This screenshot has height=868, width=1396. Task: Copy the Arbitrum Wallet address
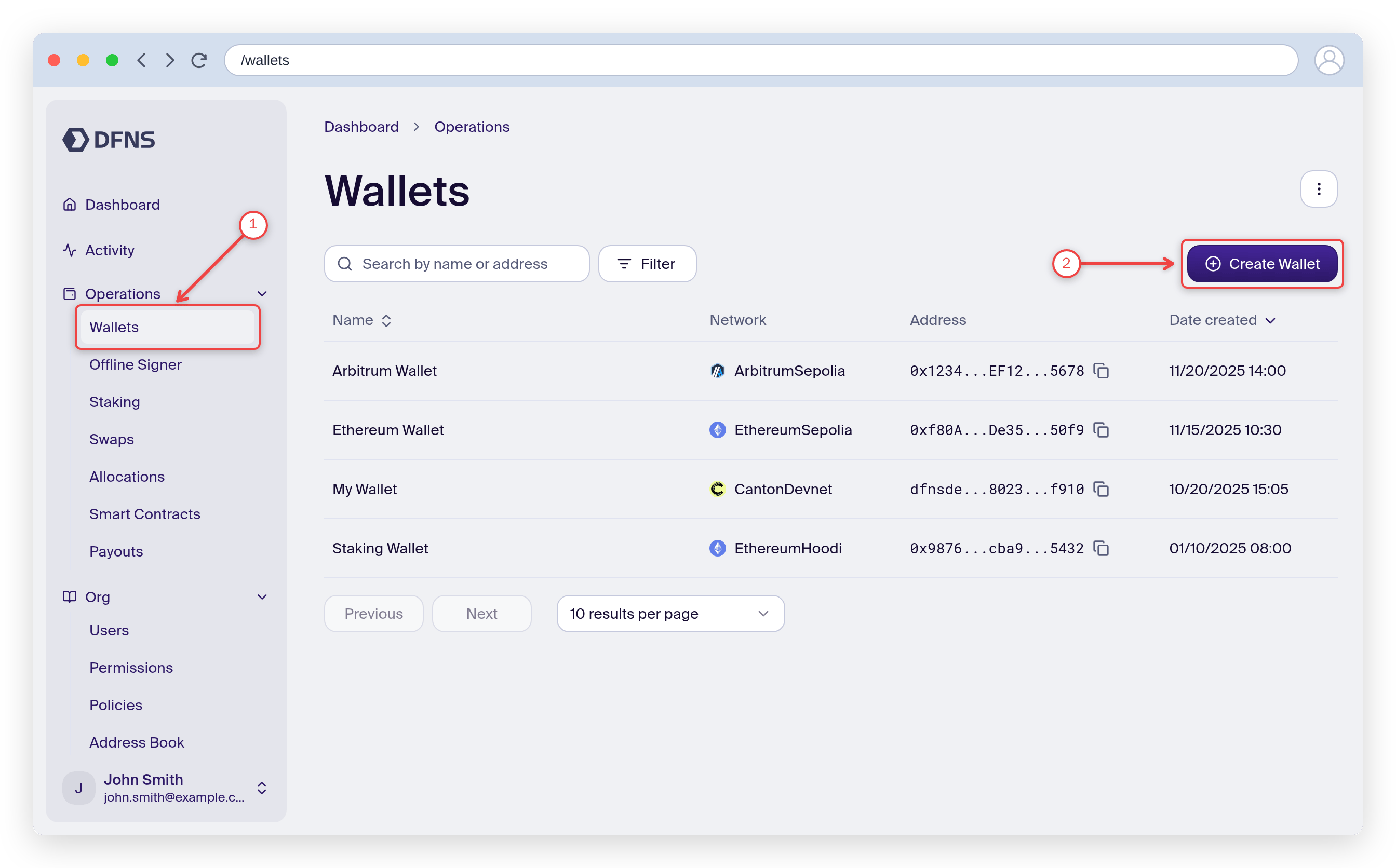pyautogui.click(x=1101, y=371)
